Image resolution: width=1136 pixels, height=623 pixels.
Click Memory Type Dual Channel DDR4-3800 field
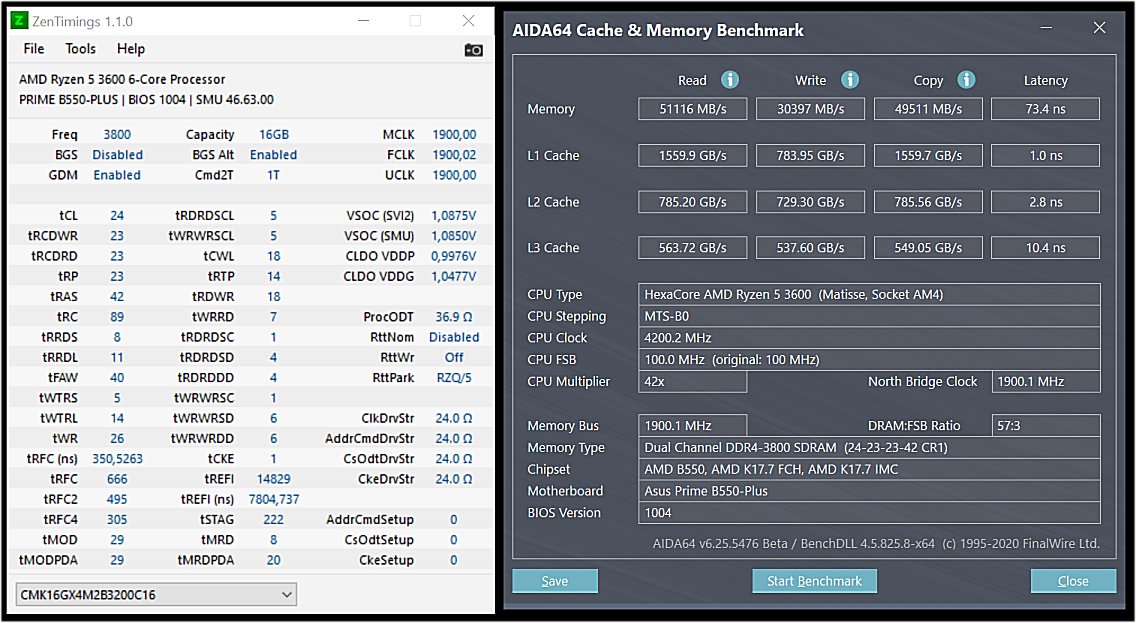point(869,447)
